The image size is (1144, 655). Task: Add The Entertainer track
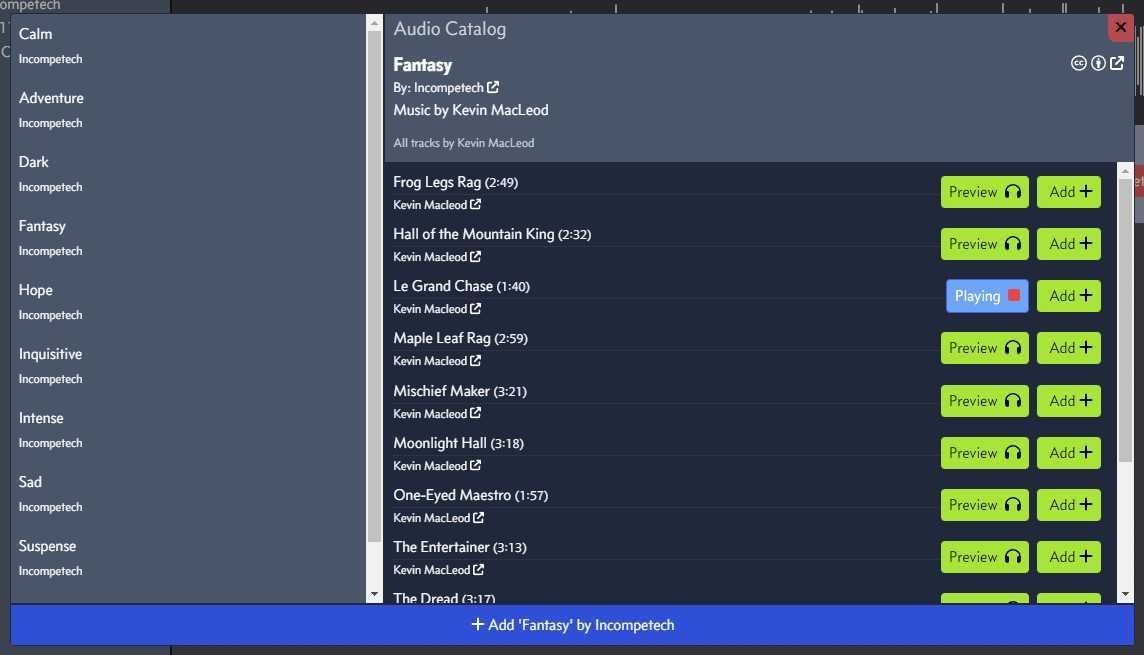(x=1069, y=557)
